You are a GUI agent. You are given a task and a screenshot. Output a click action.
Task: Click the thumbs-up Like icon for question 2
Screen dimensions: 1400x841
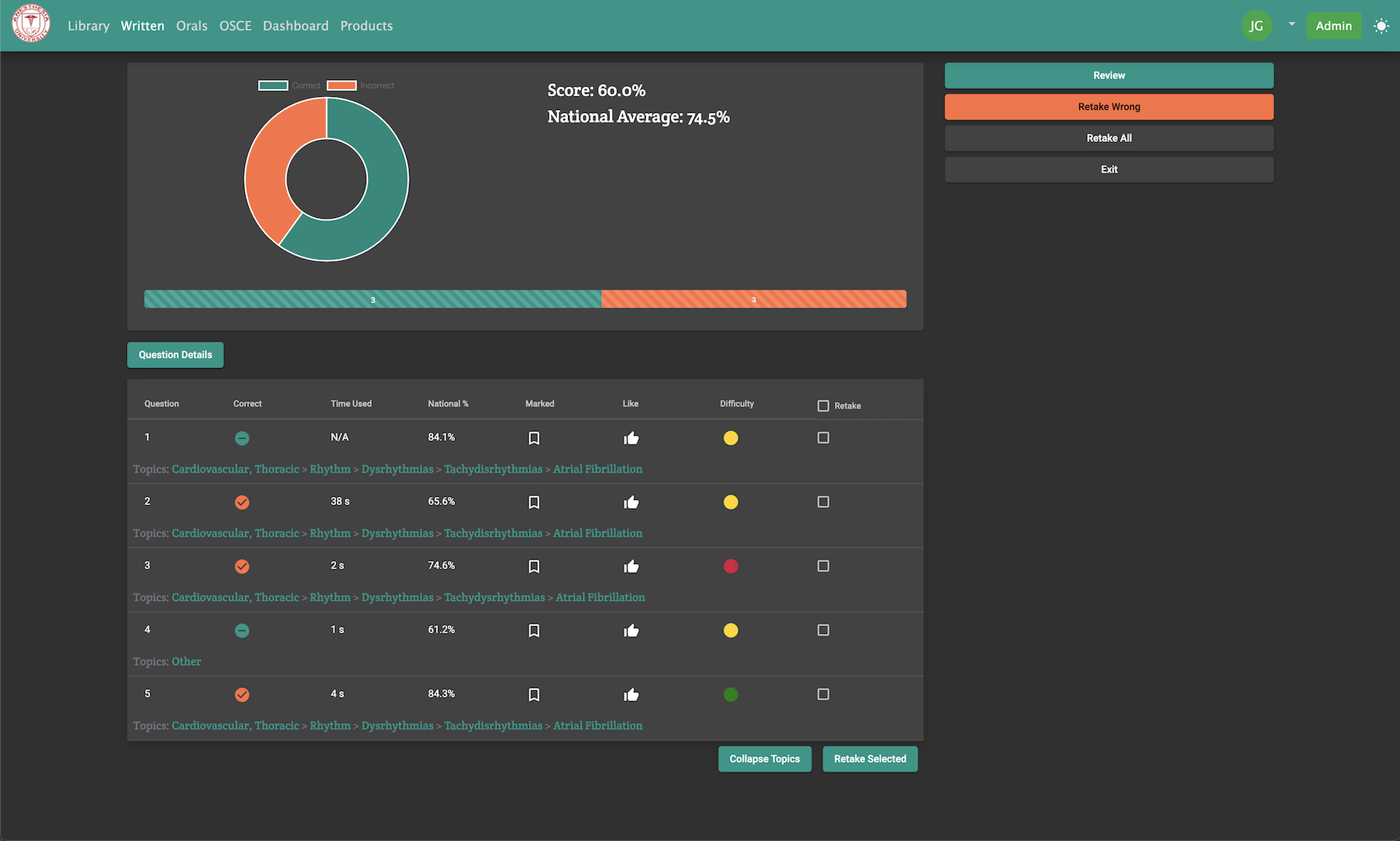click(631, 502)
